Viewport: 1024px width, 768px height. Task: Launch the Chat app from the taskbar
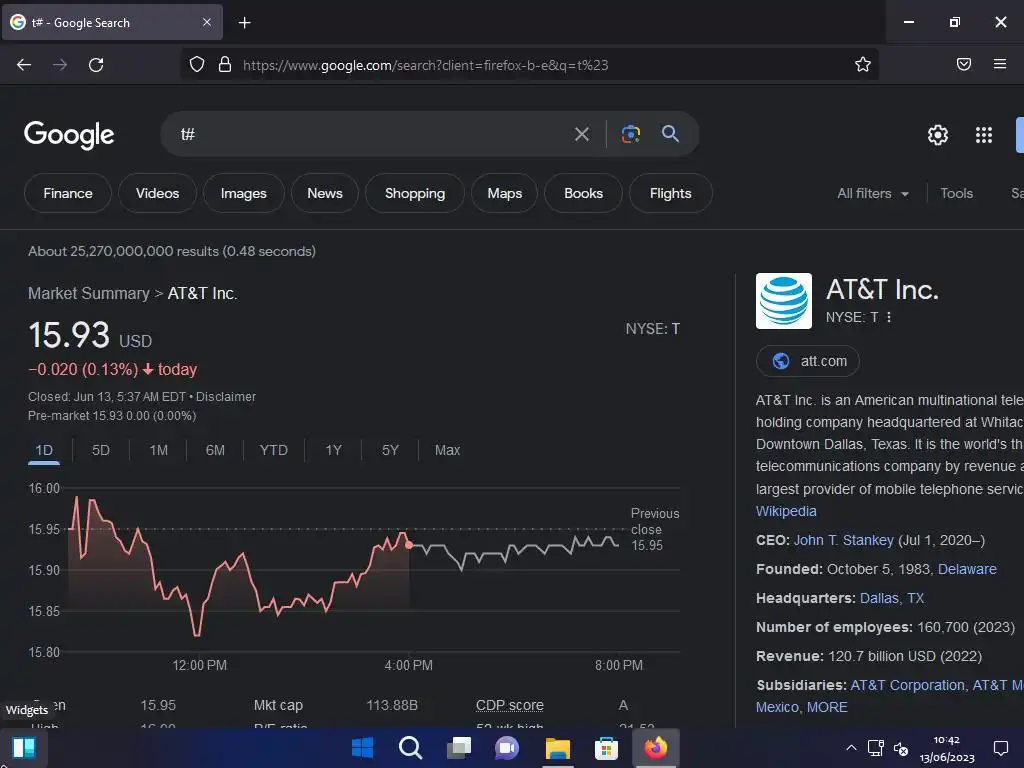click(x=507, y=748)
